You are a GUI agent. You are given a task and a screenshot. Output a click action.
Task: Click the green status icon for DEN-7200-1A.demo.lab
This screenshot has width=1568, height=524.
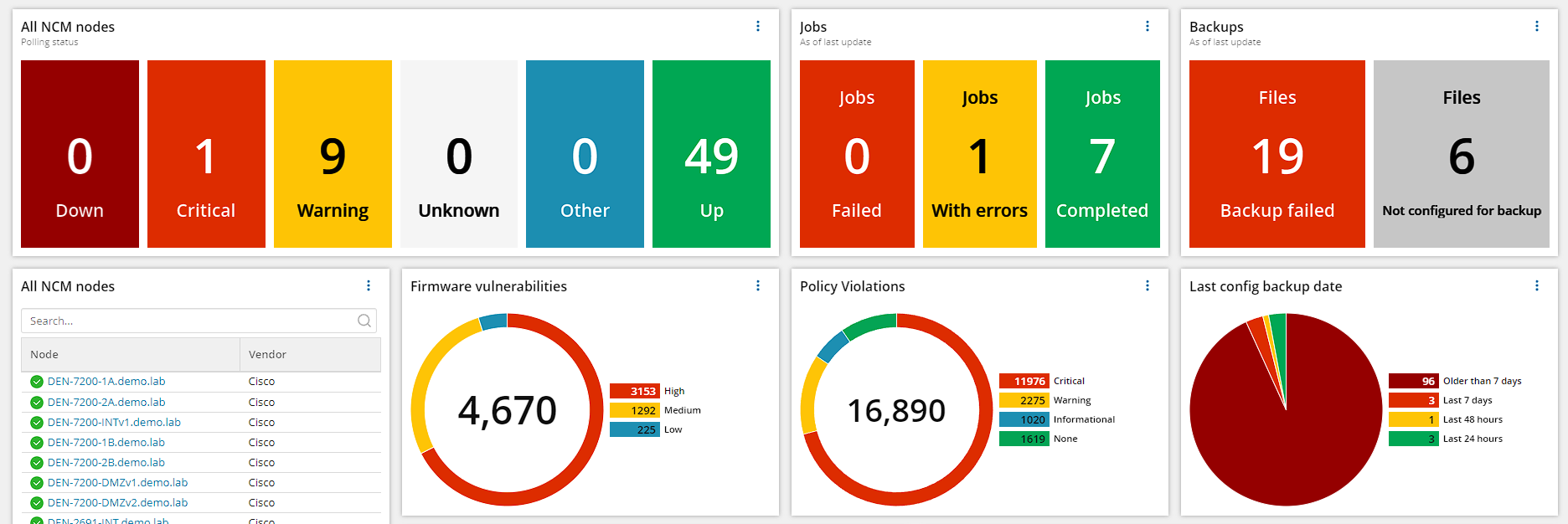pyautogui.click(x=37, y=382)
